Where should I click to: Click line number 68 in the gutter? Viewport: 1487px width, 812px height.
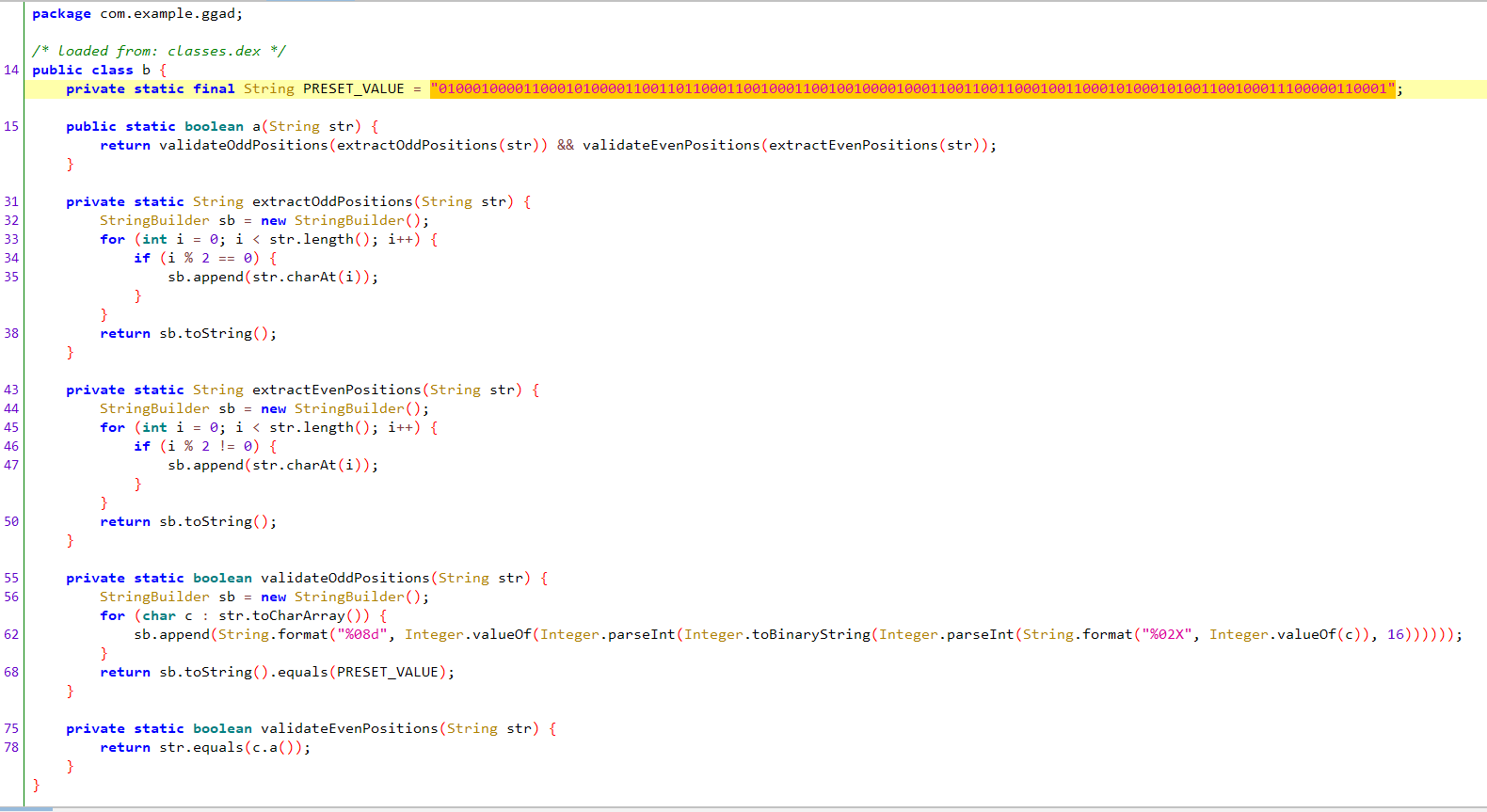tap(11, 673)
